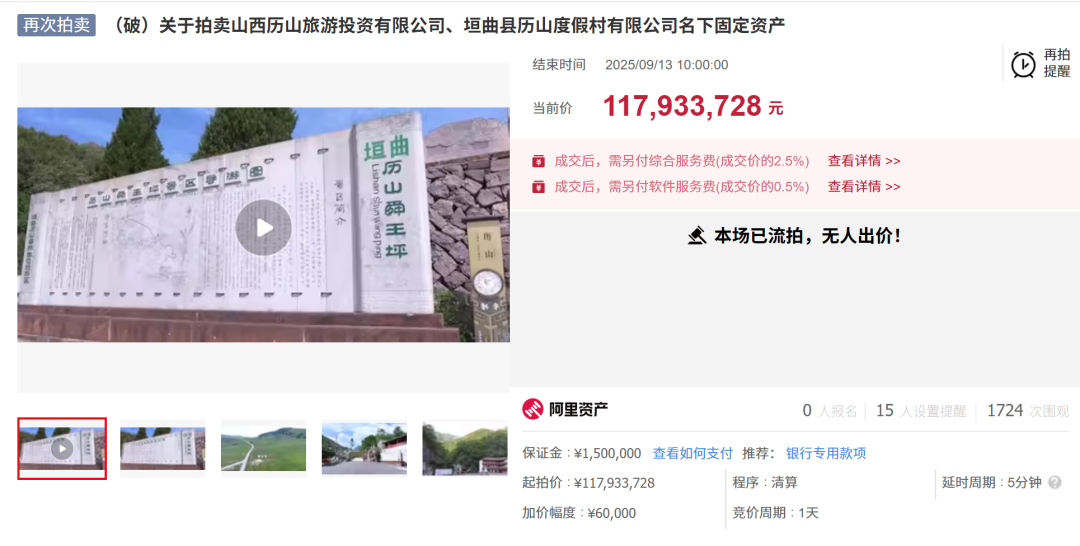Click the alarm clock reminder icon
Viewport: 1080px width, 546px height.
click(1023, 64)
